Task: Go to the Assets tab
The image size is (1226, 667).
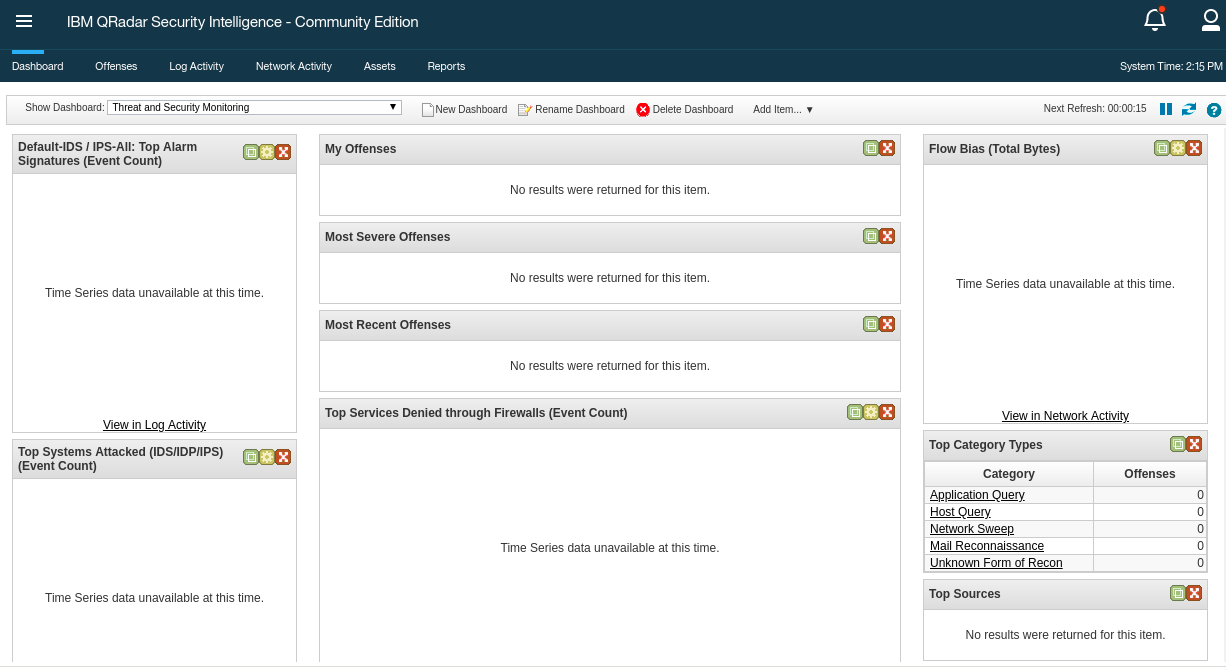Action: [x=380, y=66]
